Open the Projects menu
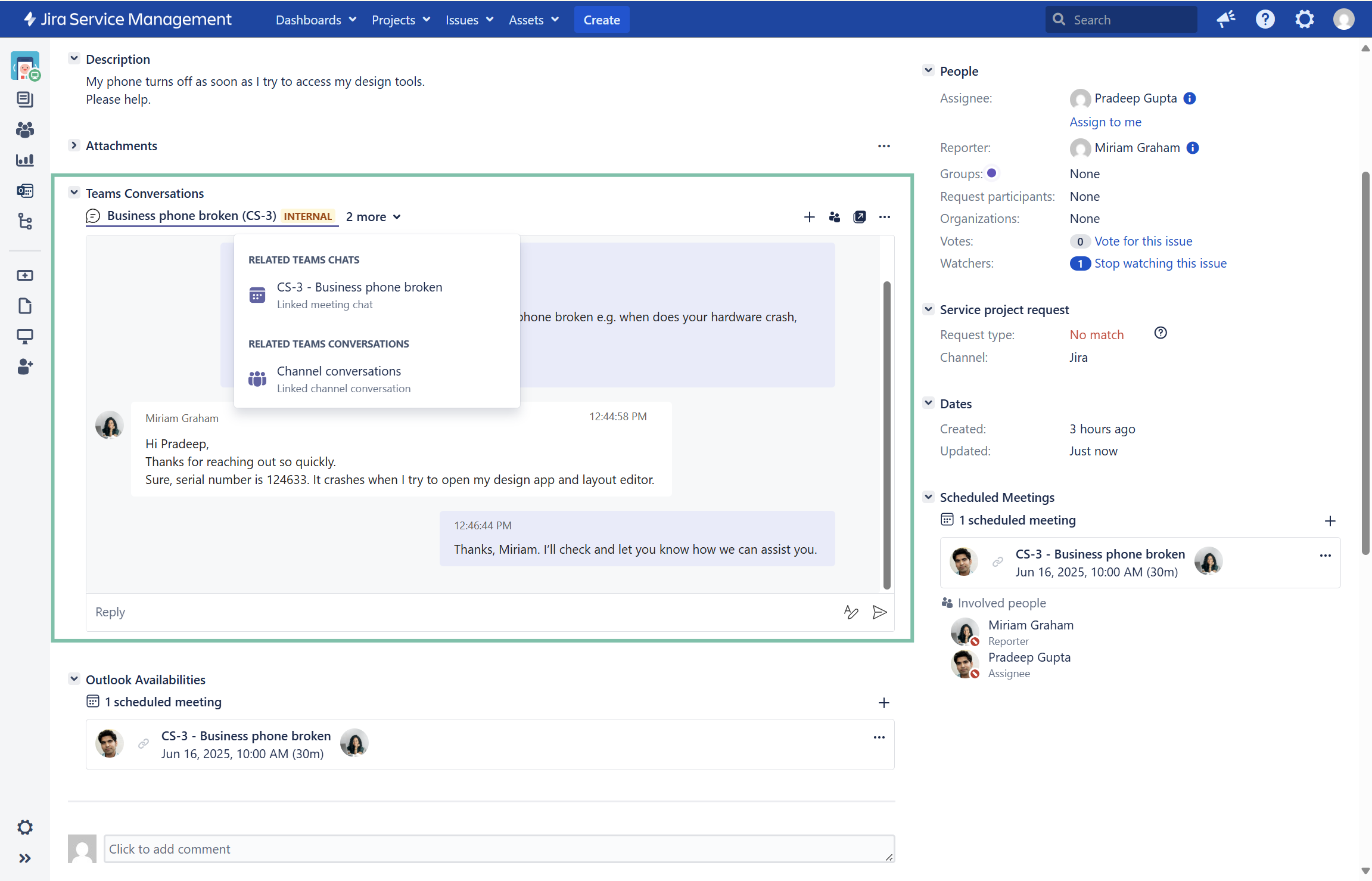 click(x=400, y=20)
